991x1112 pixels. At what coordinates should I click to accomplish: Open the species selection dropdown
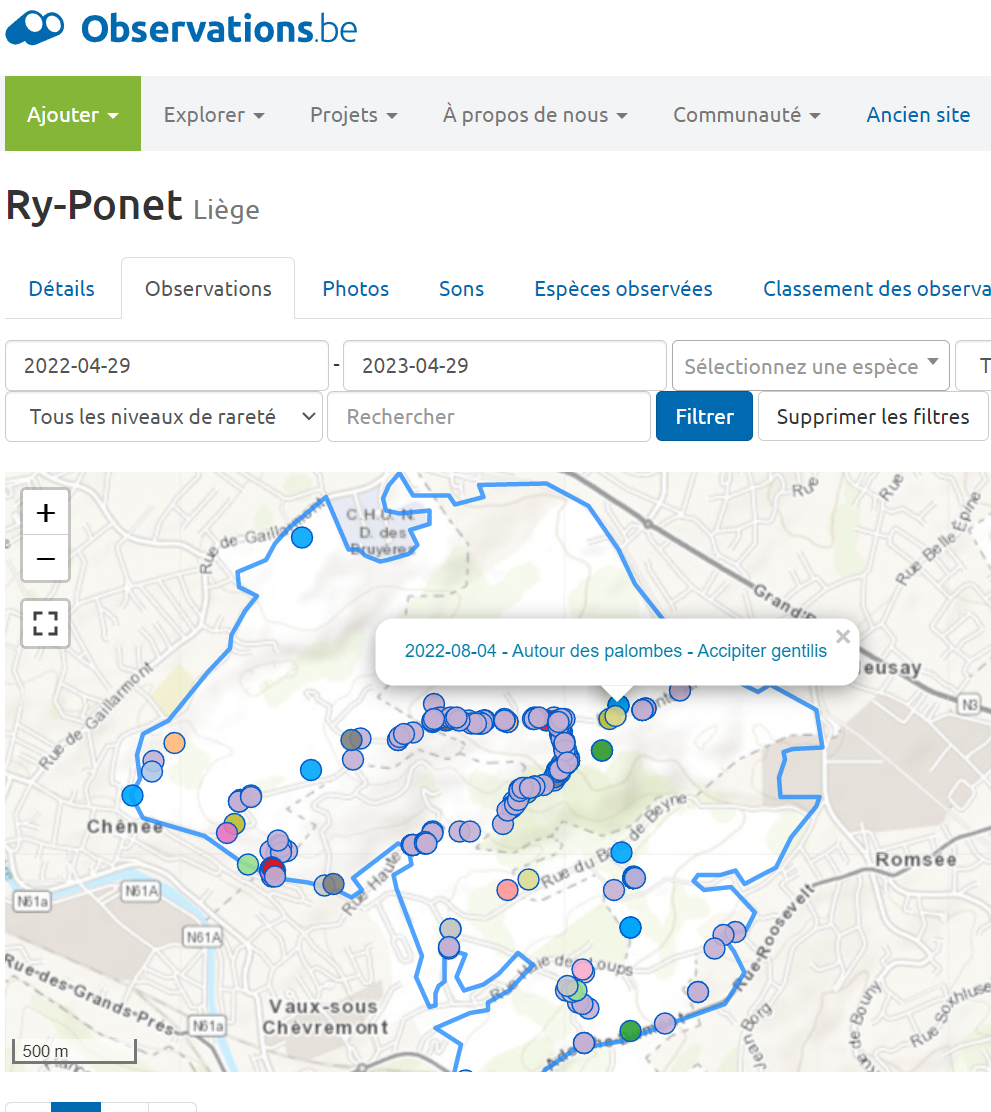click(x=811, y=366)
